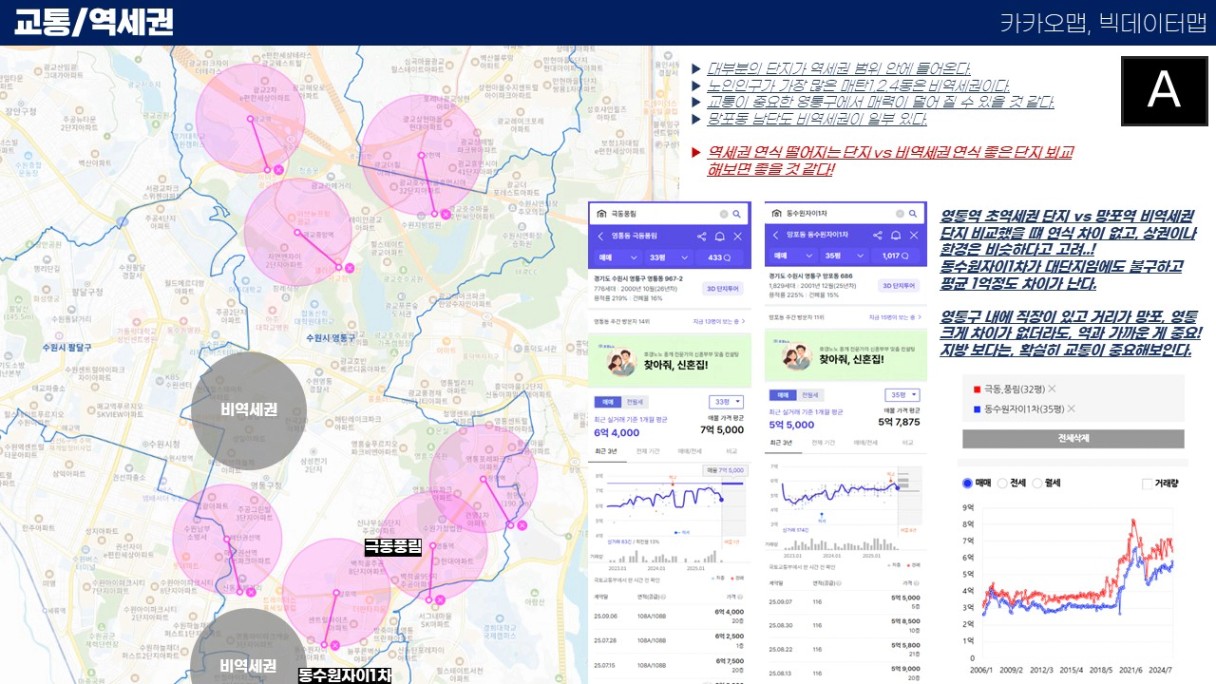
Task: Open the 33평 dropdown in the 극동풍림 header
Action: click(x=668, y=258)
